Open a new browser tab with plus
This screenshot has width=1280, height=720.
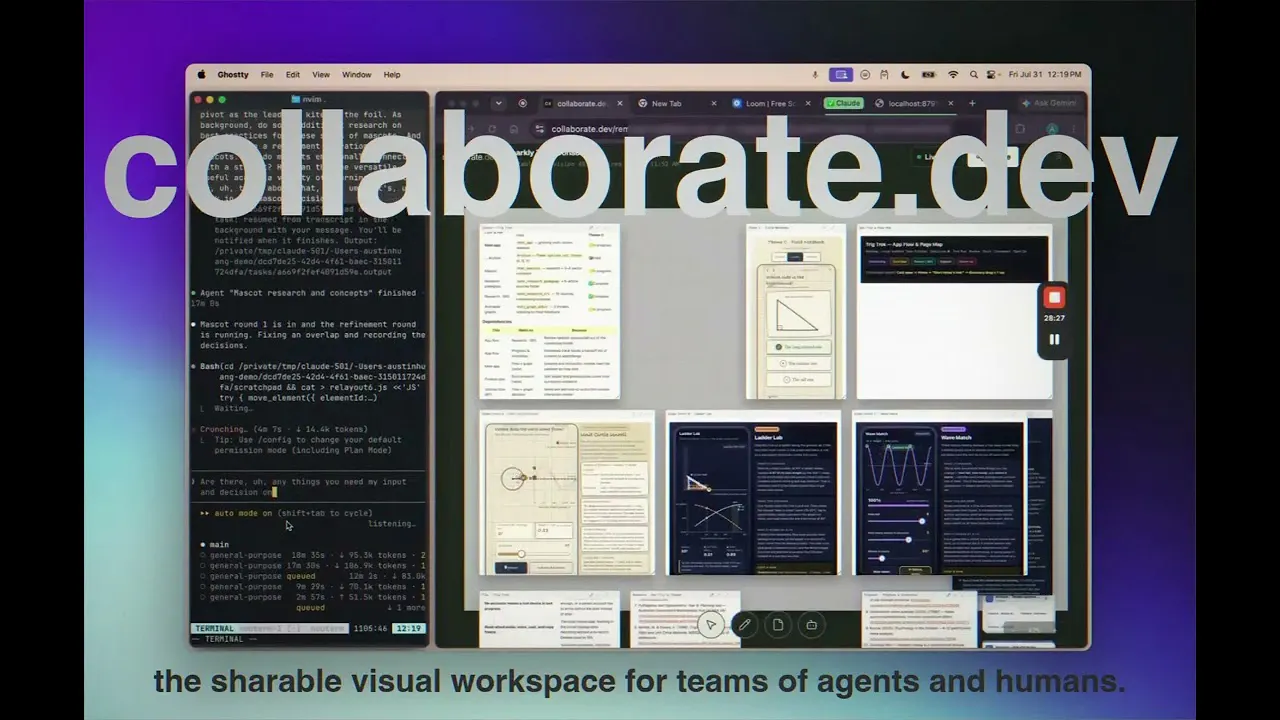[x=972, y=103]
